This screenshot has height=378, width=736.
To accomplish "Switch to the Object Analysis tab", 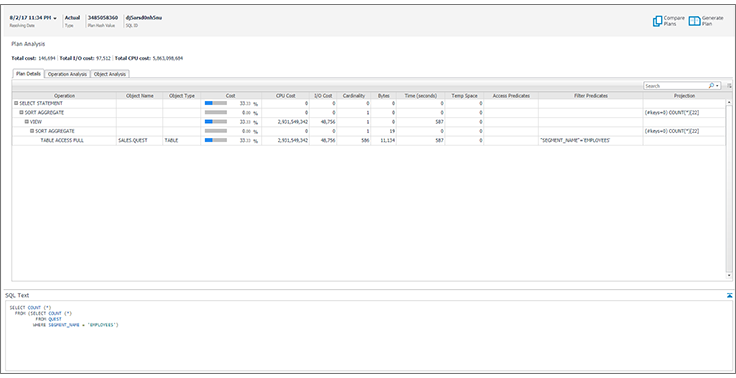I will [110, 74].
